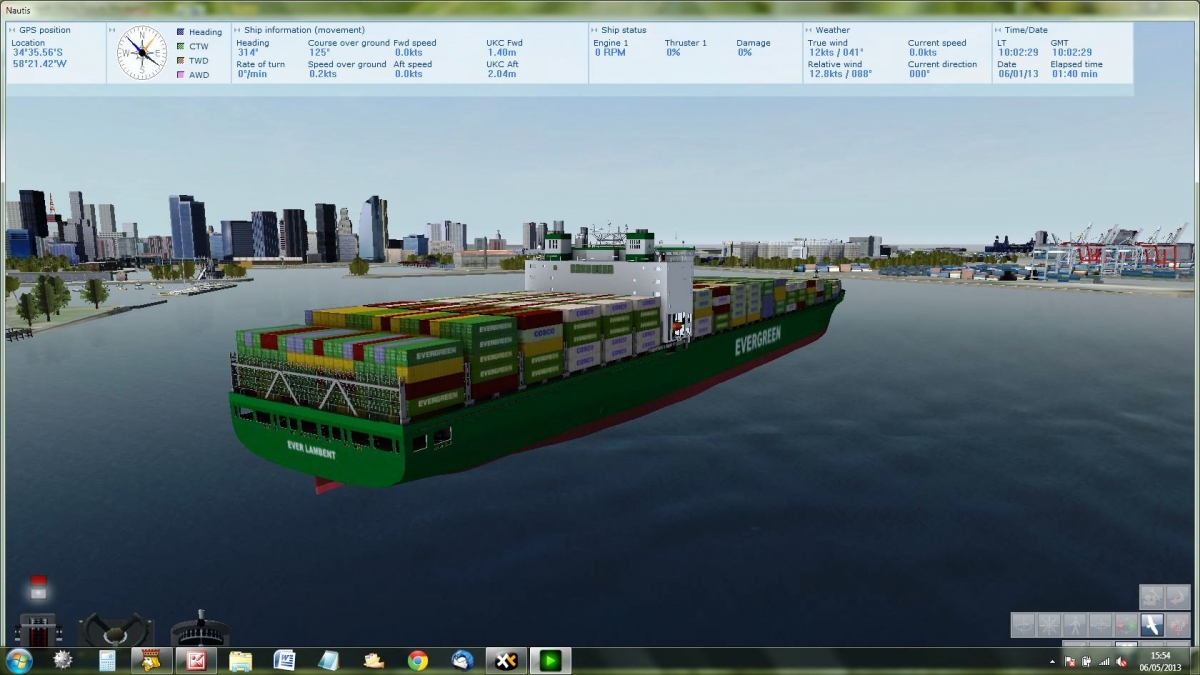Click the UKC Fwd value 1.40m

click(x=502, y=53)
